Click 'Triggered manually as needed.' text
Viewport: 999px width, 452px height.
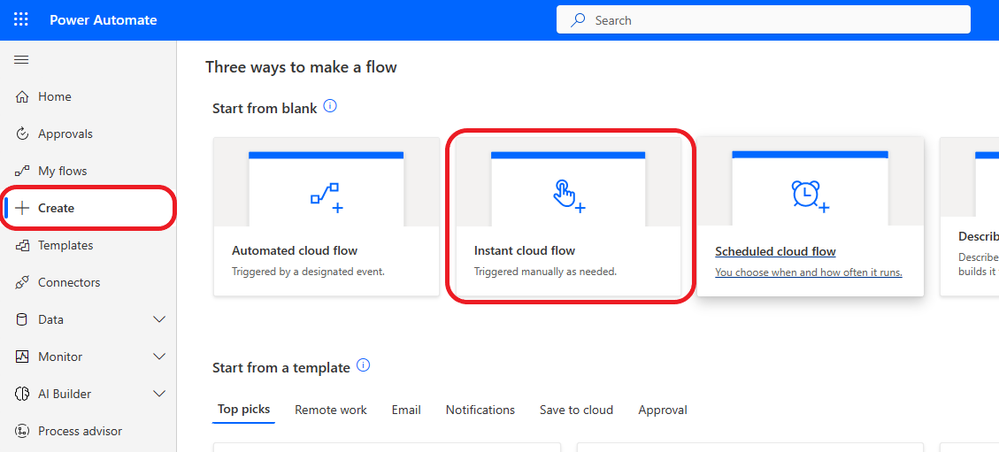pyautogui.click(x=545, y=272)
